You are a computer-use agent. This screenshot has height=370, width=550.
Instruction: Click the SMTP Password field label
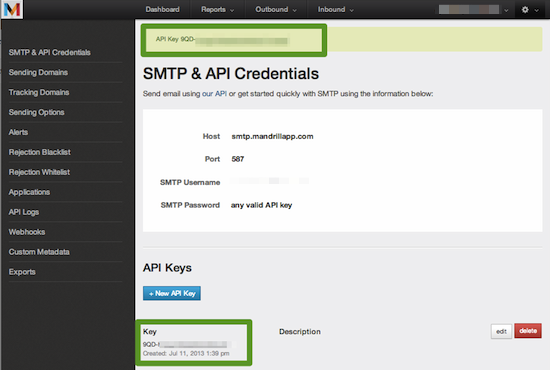[190, 205]
